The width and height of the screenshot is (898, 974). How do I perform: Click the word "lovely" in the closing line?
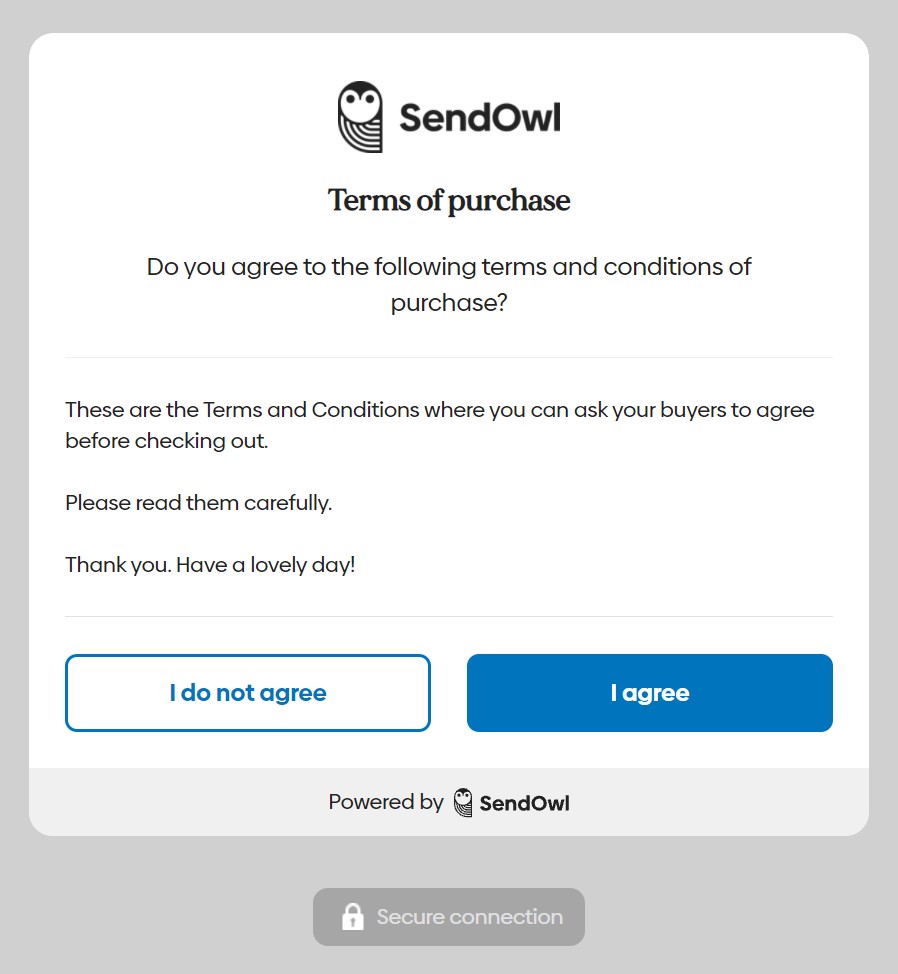pos(283,565)
